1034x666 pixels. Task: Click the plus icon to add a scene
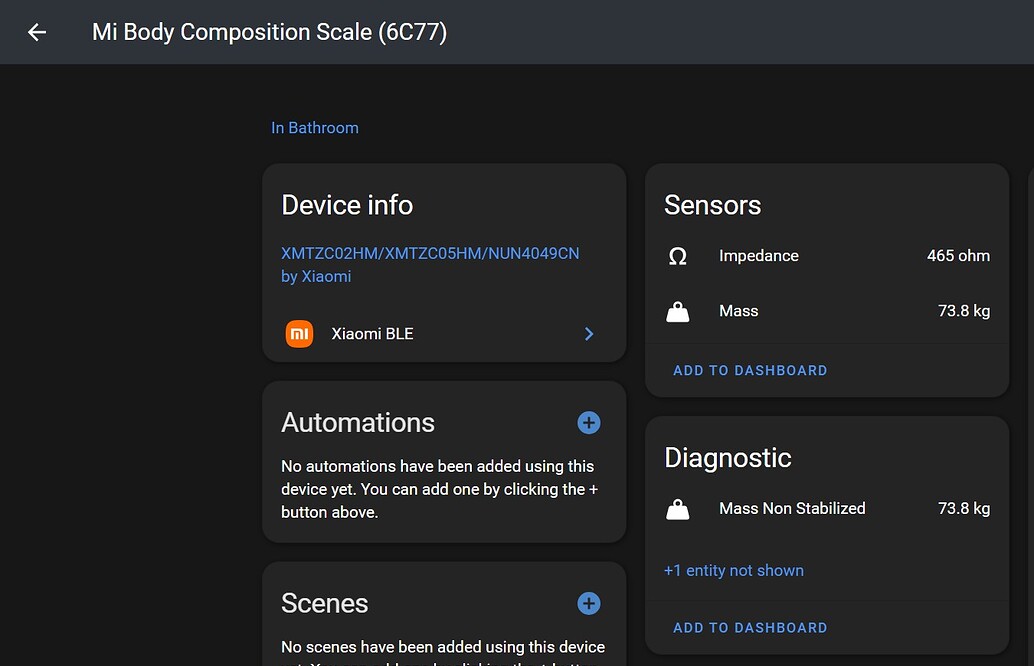[588, 603]
